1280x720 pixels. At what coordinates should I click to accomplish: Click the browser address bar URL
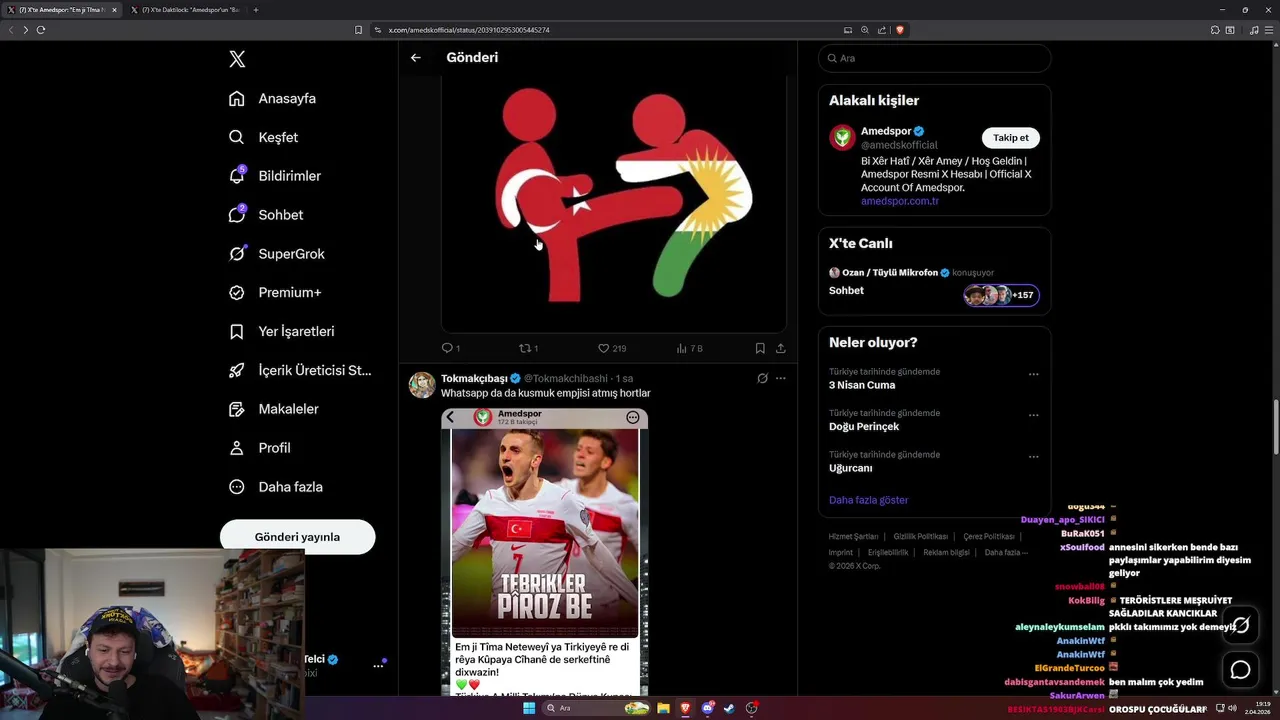click(x=469, y=30)
